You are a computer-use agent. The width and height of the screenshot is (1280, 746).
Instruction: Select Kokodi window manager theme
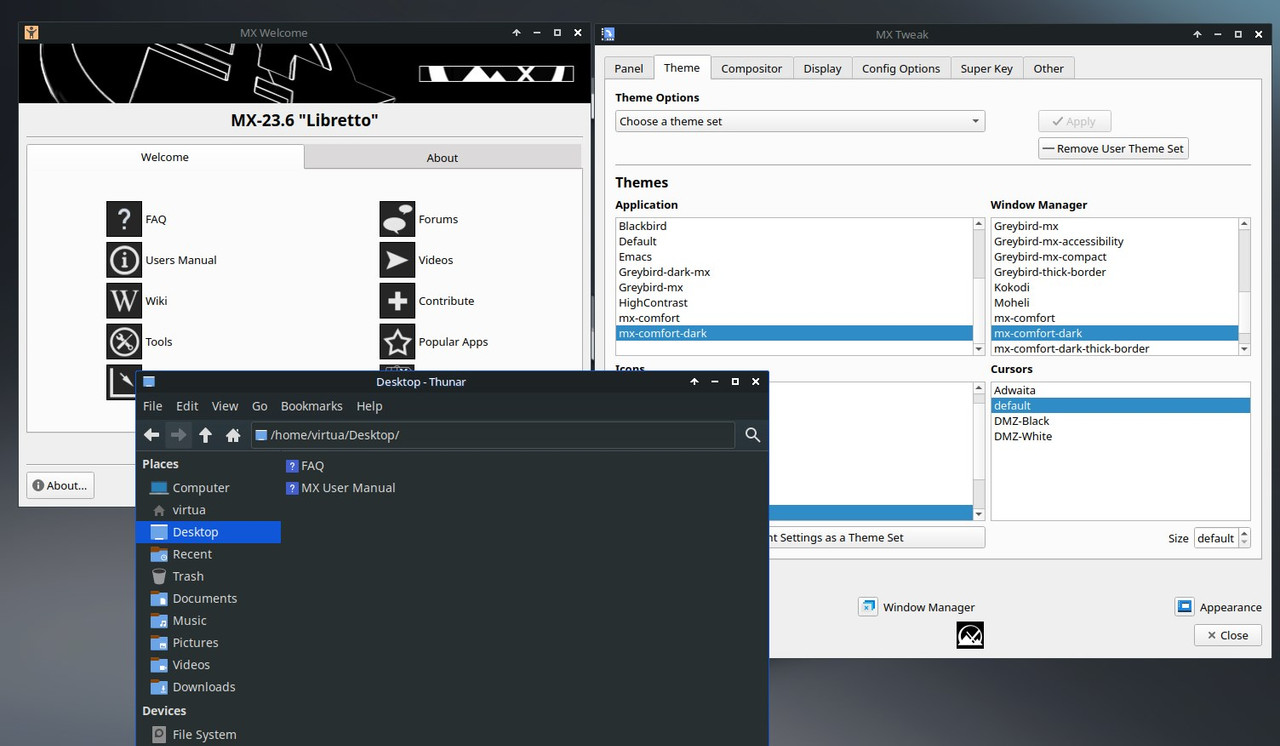pos(1115,287)
